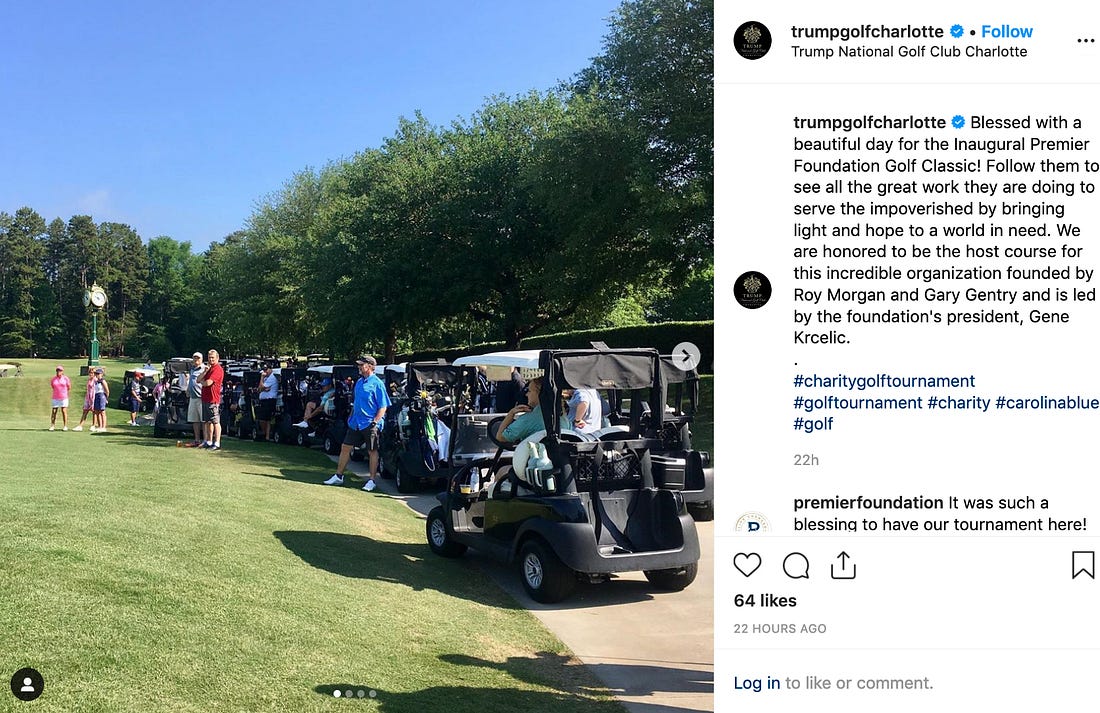Viewport: 1100px width, 713px height.
Task: Show tagged people using the person icon
Action: [27, 684]
